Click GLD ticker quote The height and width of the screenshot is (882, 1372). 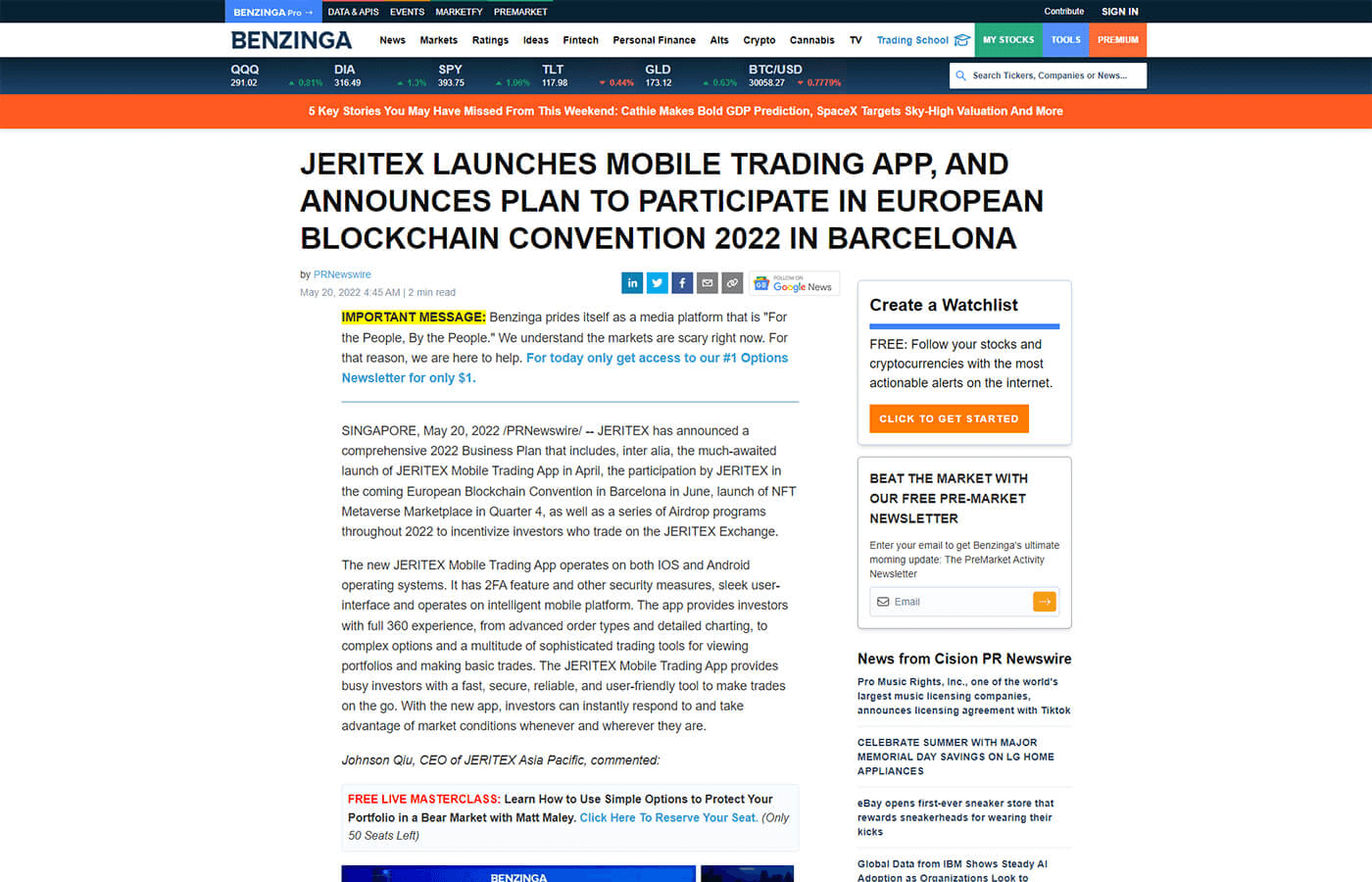click(x=691, y=75)
